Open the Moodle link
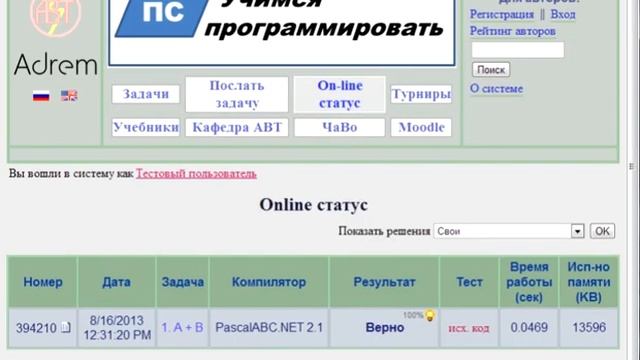 421,127
